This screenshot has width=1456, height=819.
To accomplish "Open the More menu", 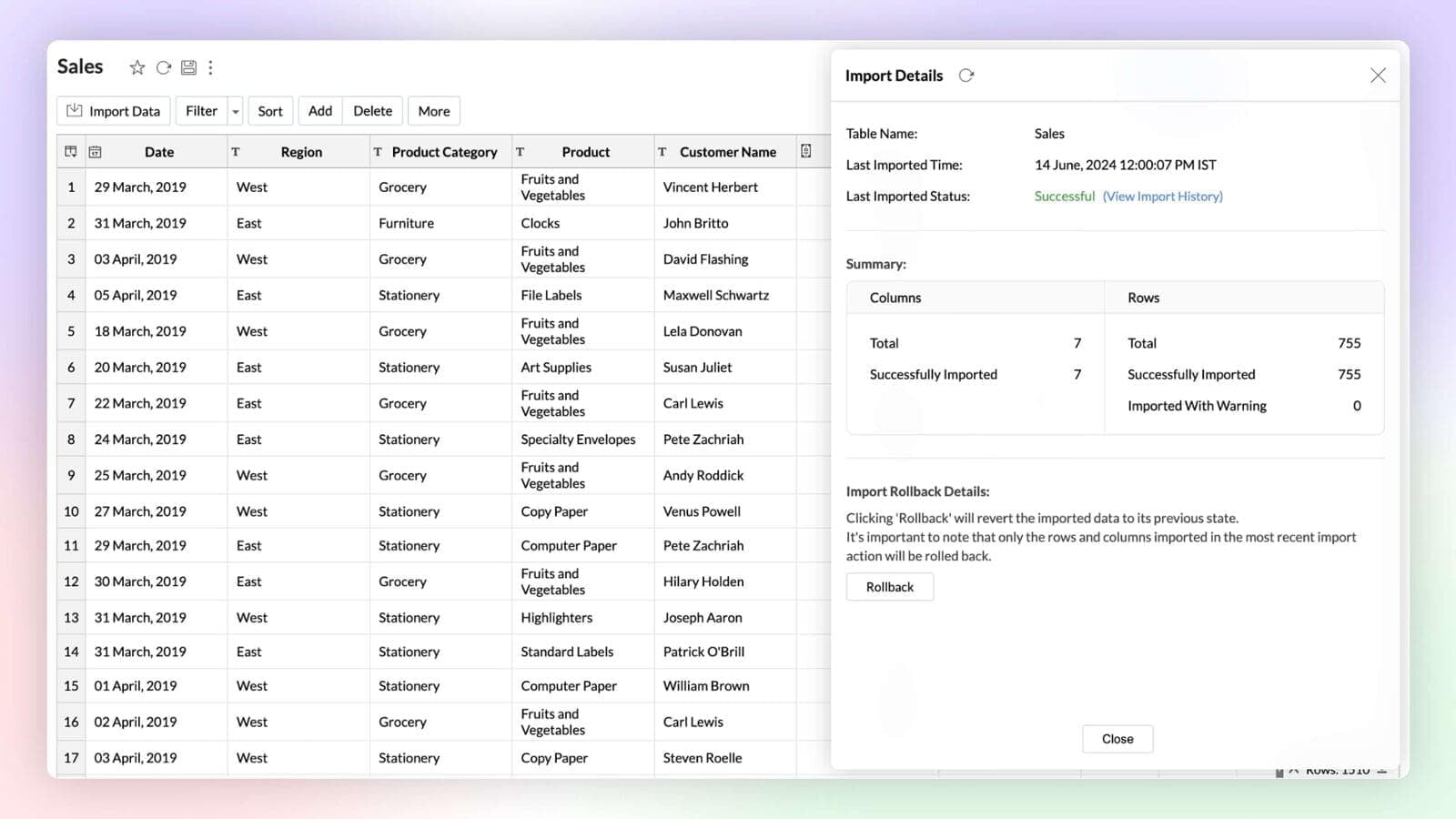I will [x=434, y=111].
